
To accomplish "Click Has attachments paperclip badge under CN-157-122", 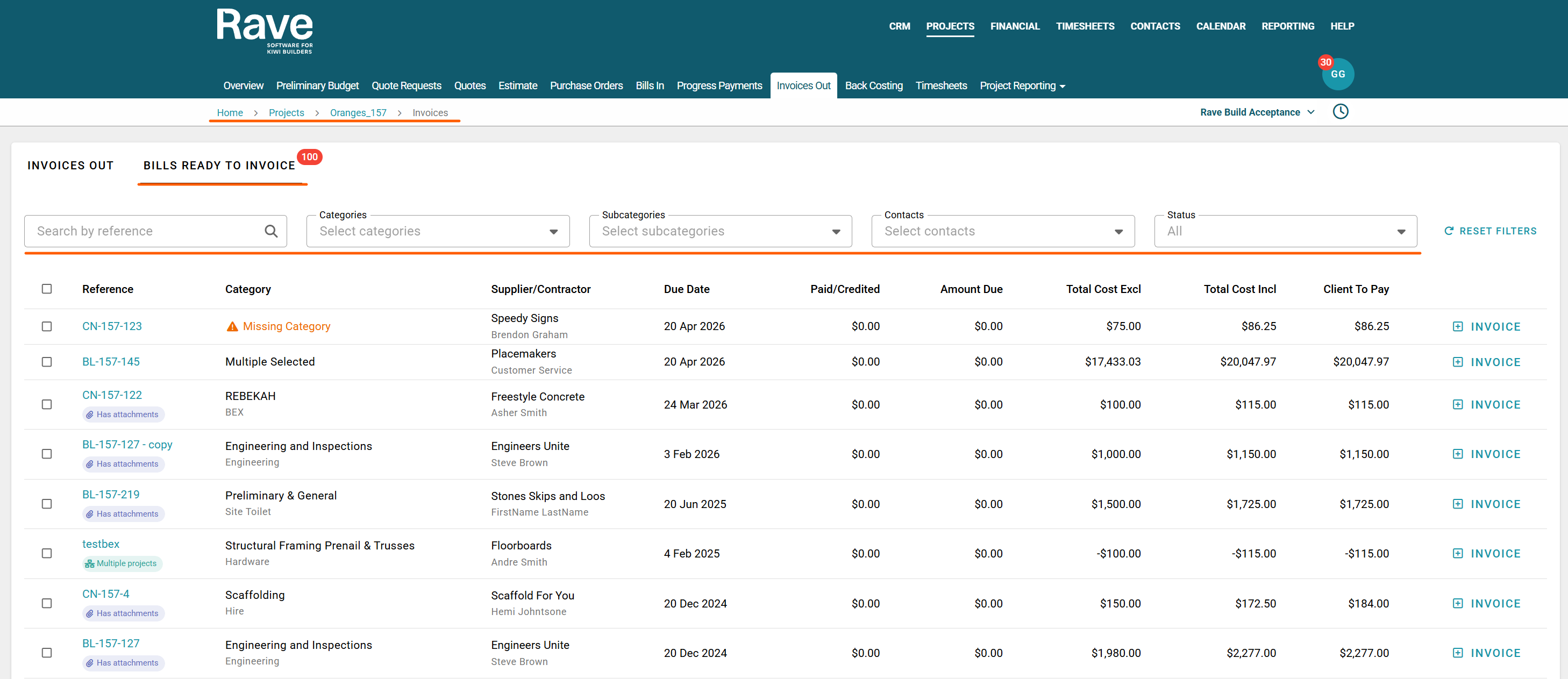I will point(123,414).
